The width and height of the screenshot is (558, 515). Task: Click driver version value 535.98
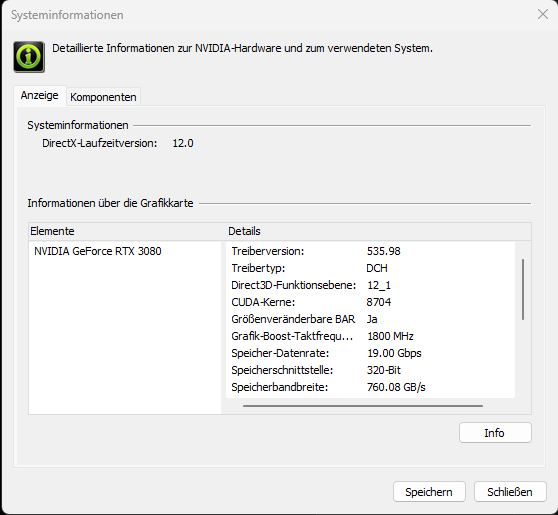coord(384,251)
